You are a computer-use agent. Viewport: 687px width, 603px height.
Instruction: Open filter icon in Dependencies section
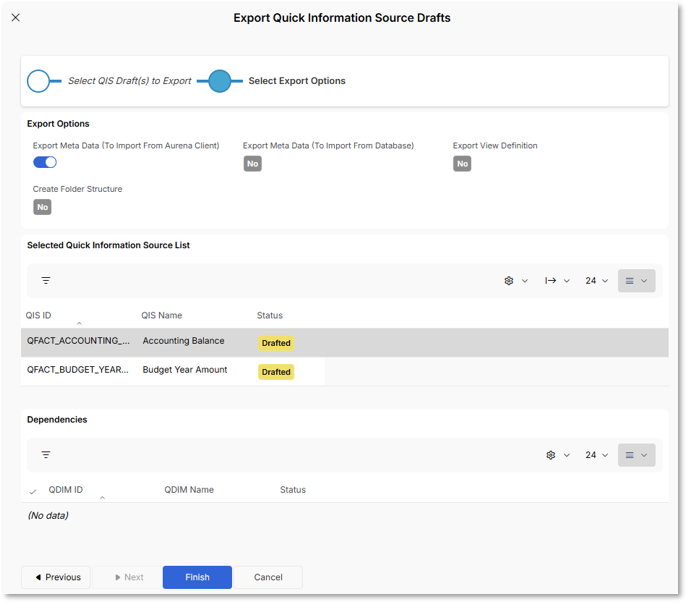[46, 455]
